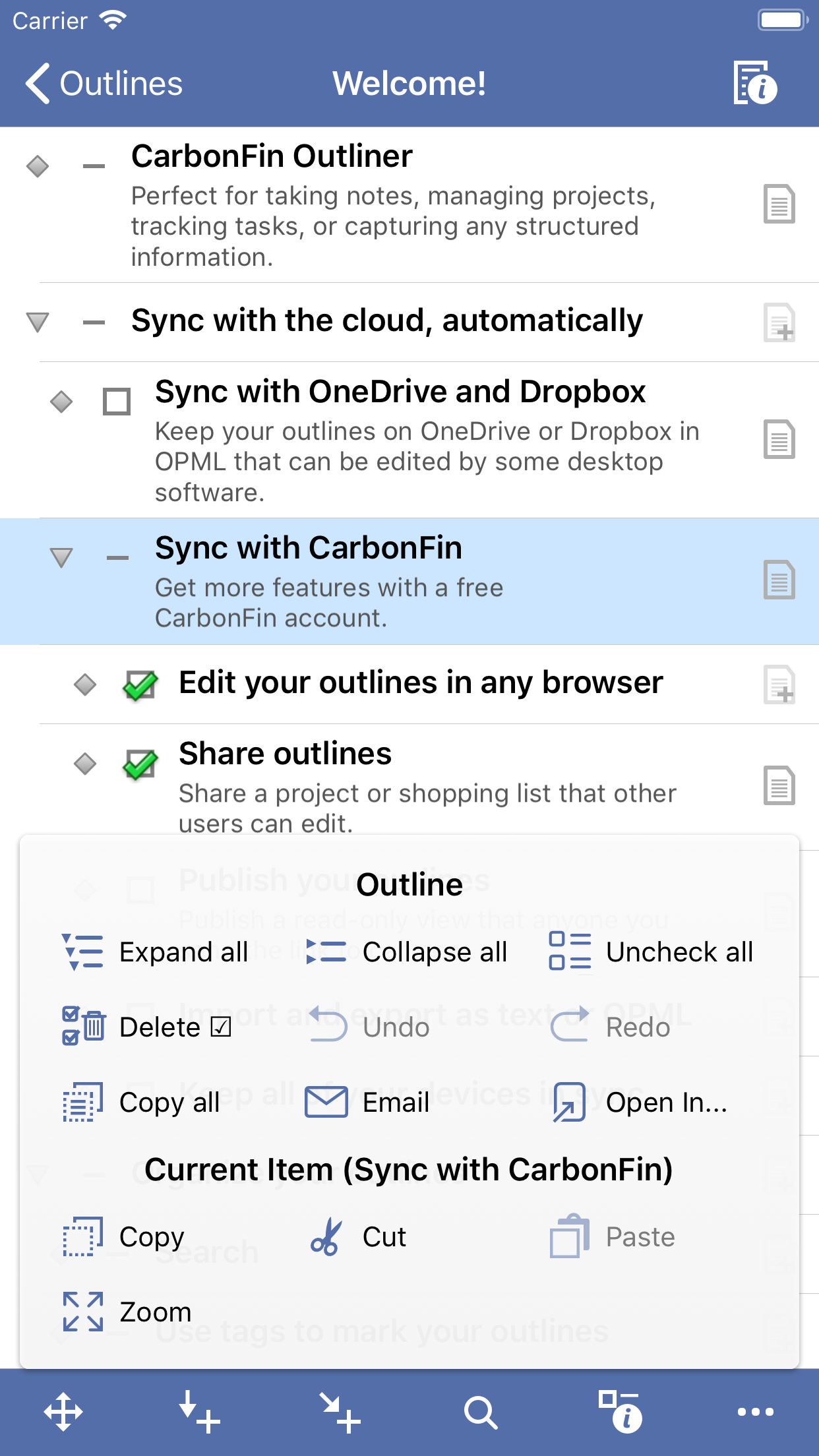
Task: Choose Collapse all from Outline menu
Action: pos(406,952)
